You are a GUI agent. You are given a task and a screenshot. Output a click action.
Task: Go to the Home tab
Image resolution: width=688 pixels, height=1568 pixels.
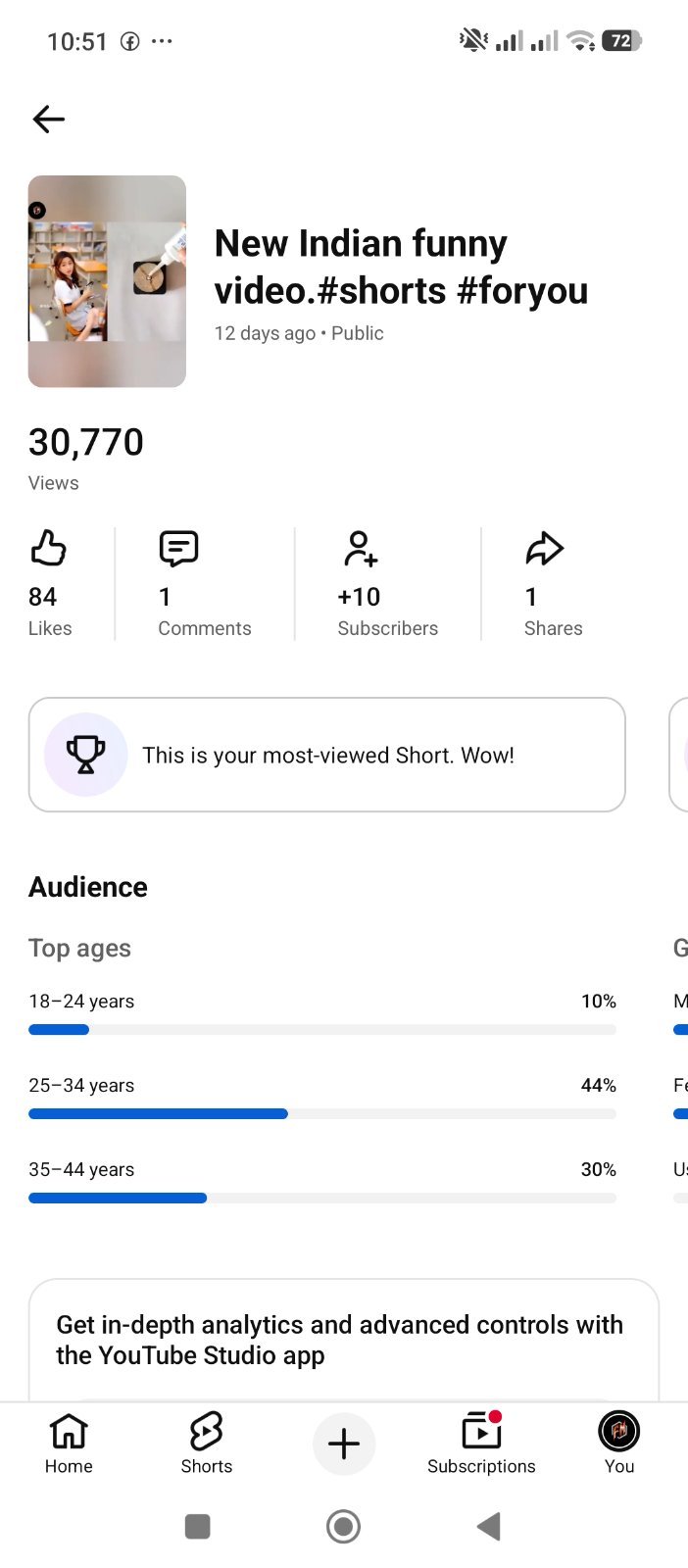(69, 1444)
